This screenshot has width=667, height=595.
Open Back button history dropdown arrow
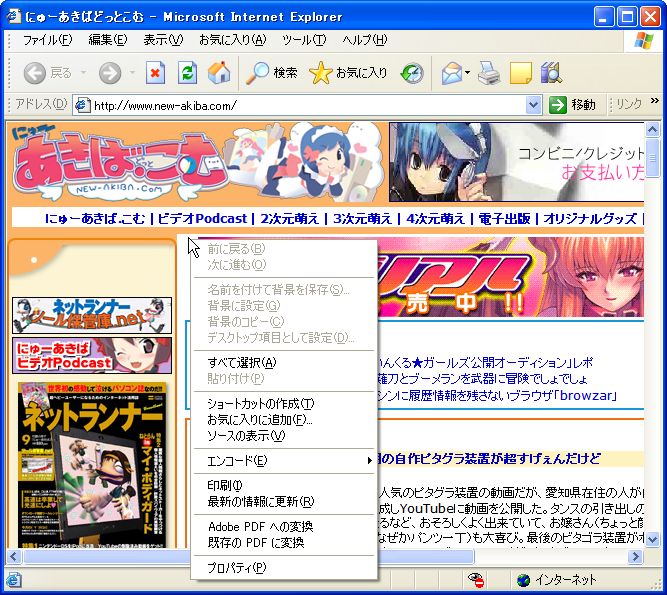point(83,73)
